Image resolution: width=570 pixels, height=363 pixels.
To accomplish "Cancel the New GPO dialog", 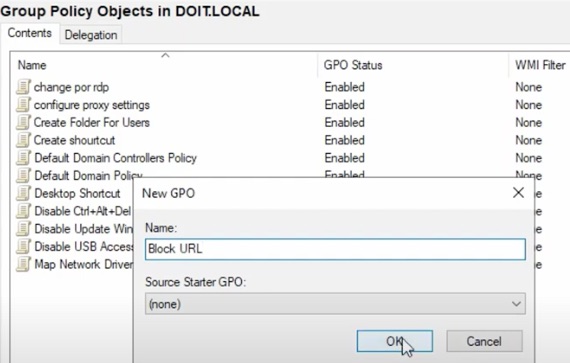I will (x=484, y=341).
